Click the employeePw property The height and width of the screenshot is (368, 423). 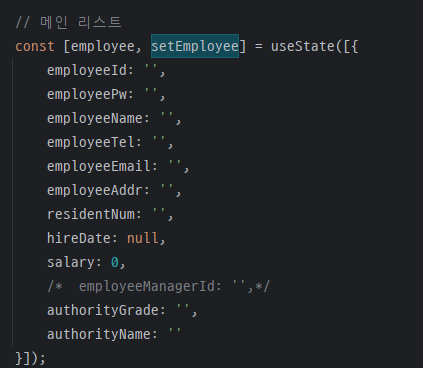(87, 95)
